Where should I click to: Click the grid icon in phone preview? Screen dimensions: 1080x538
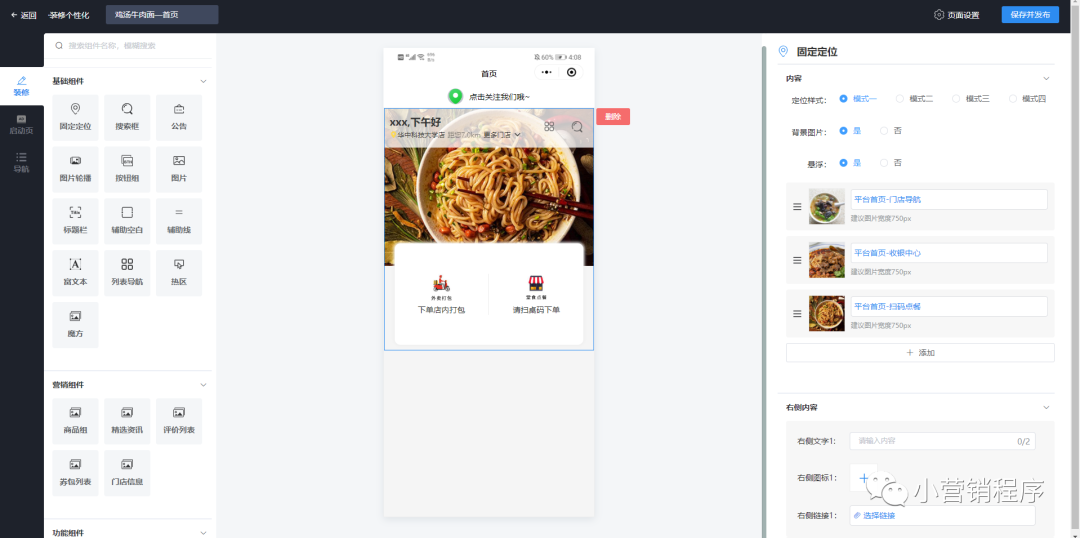click(549, 127)
